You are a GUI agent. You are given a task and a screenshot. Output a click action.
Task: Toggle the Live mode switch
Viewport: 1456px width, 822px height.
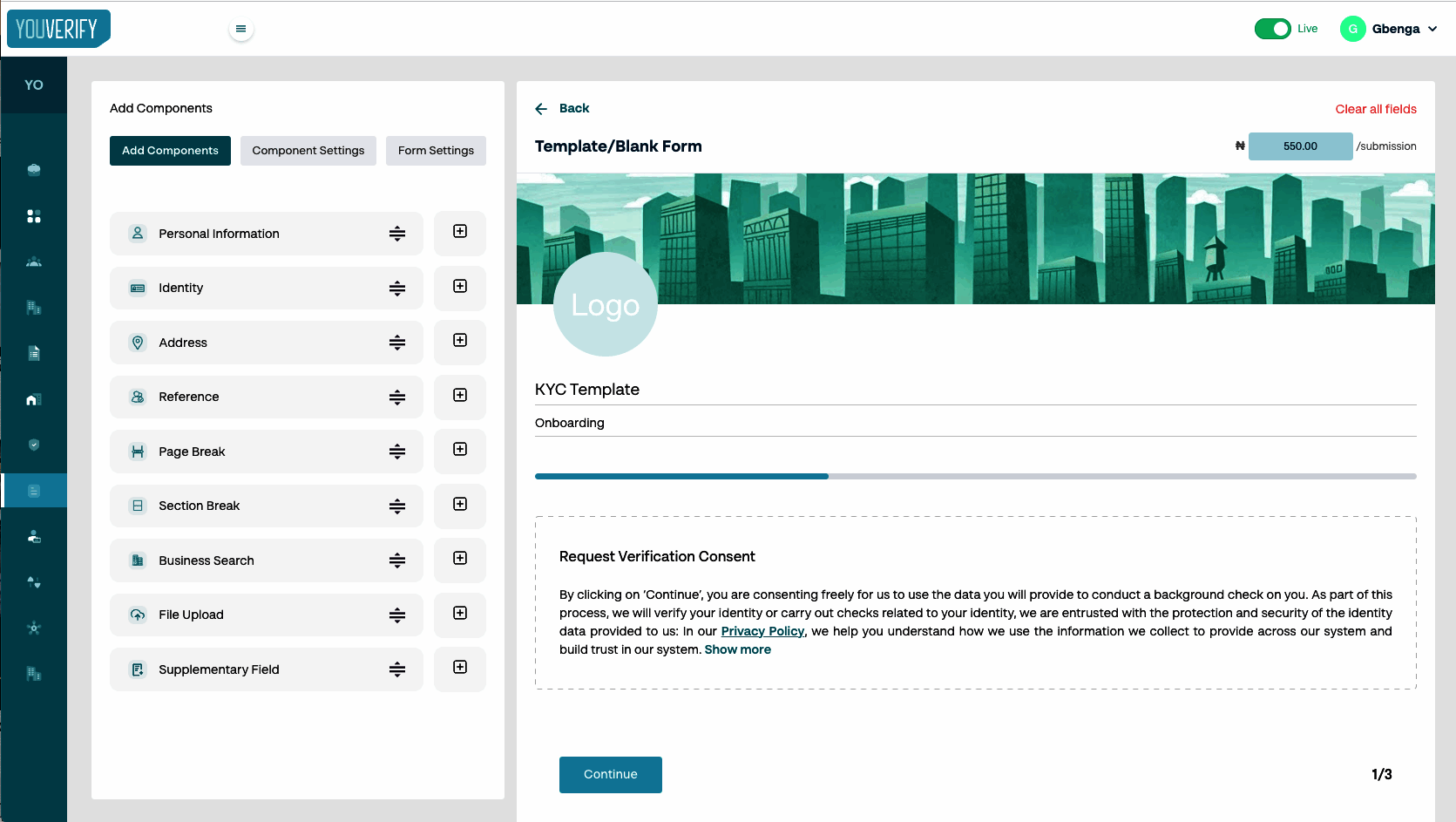click(1272, 29)
